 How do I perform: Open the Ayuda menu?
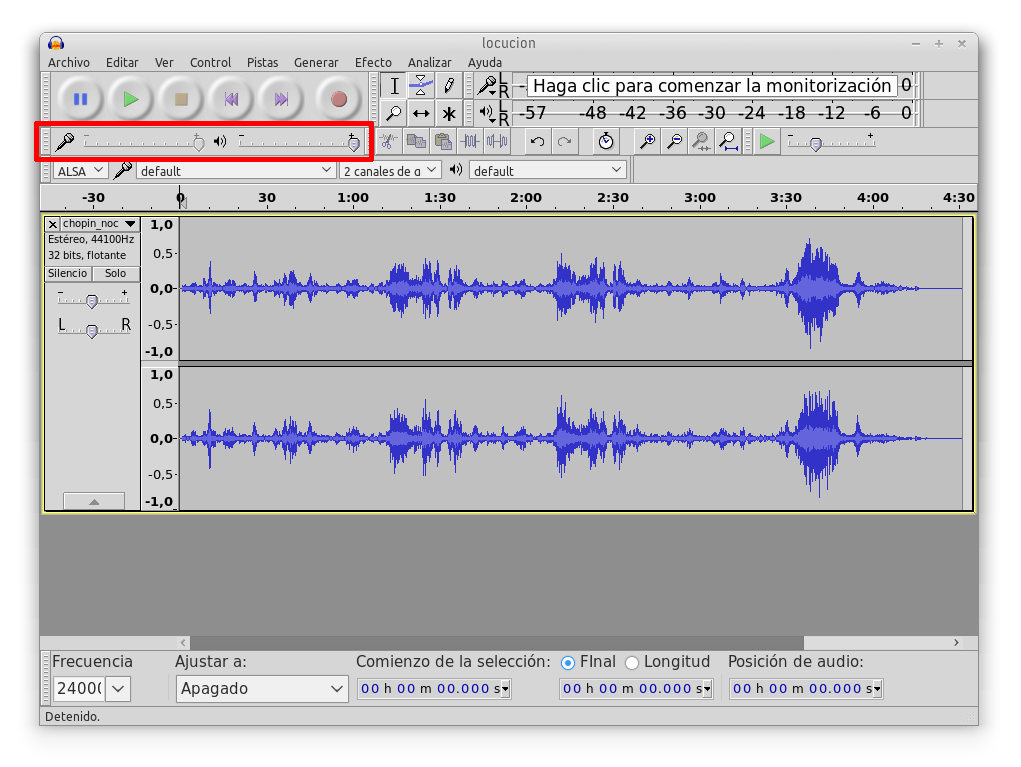(x=484, y=63)
